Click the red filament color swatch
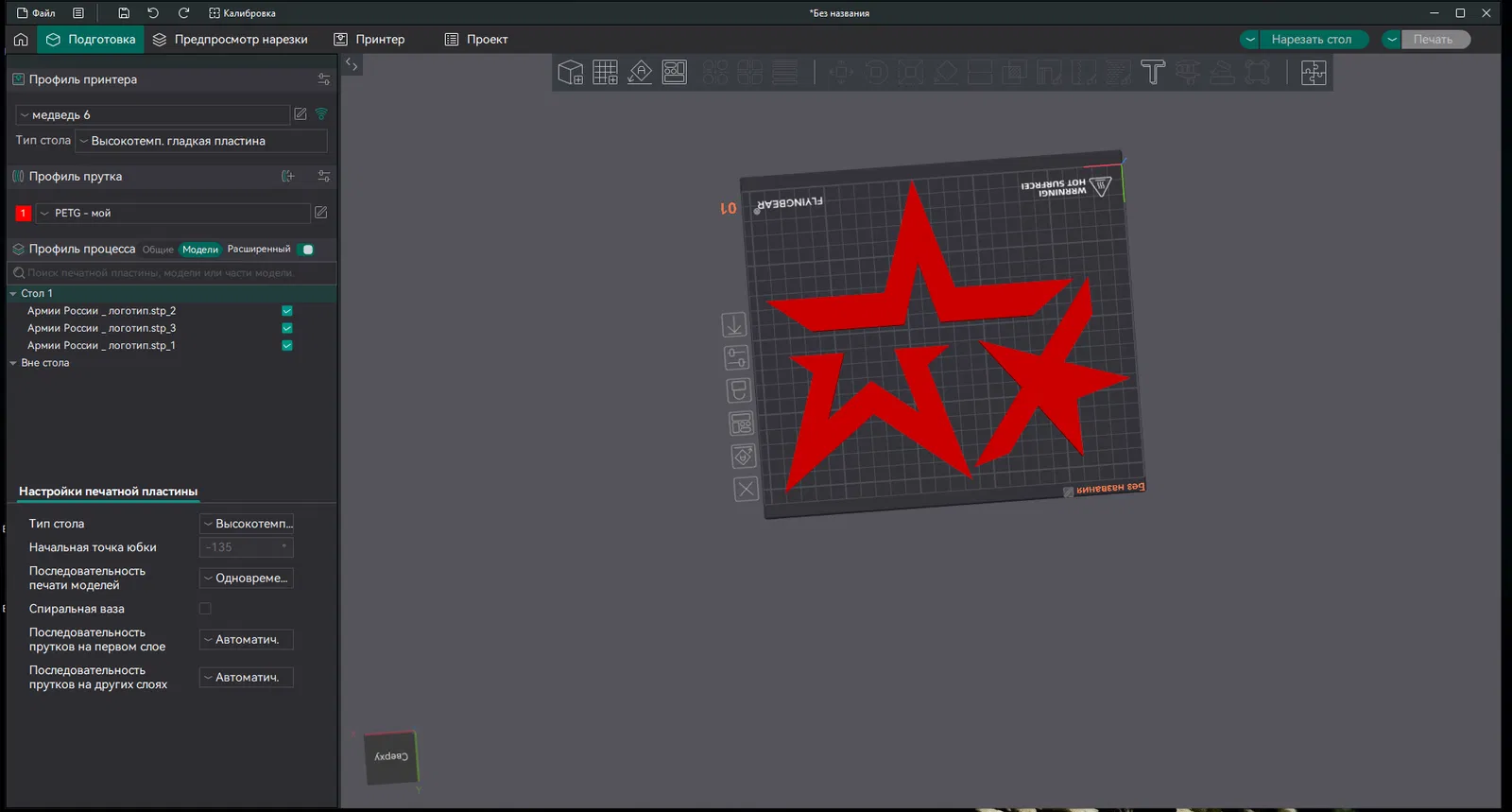The width and height of the screenshot is (1512, 812). [24, 214]
